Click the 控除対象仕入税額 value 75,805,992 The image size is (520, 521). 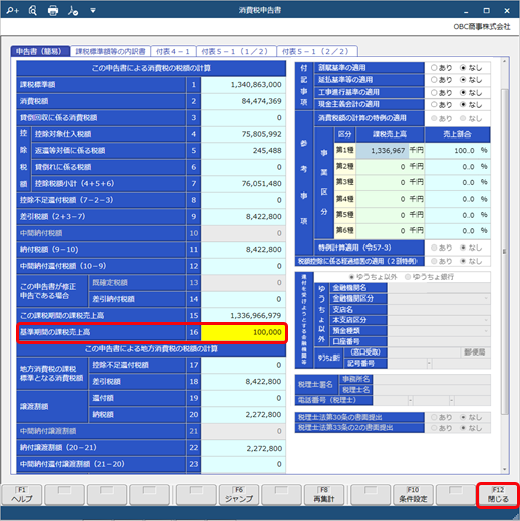[x=243, y=134]
